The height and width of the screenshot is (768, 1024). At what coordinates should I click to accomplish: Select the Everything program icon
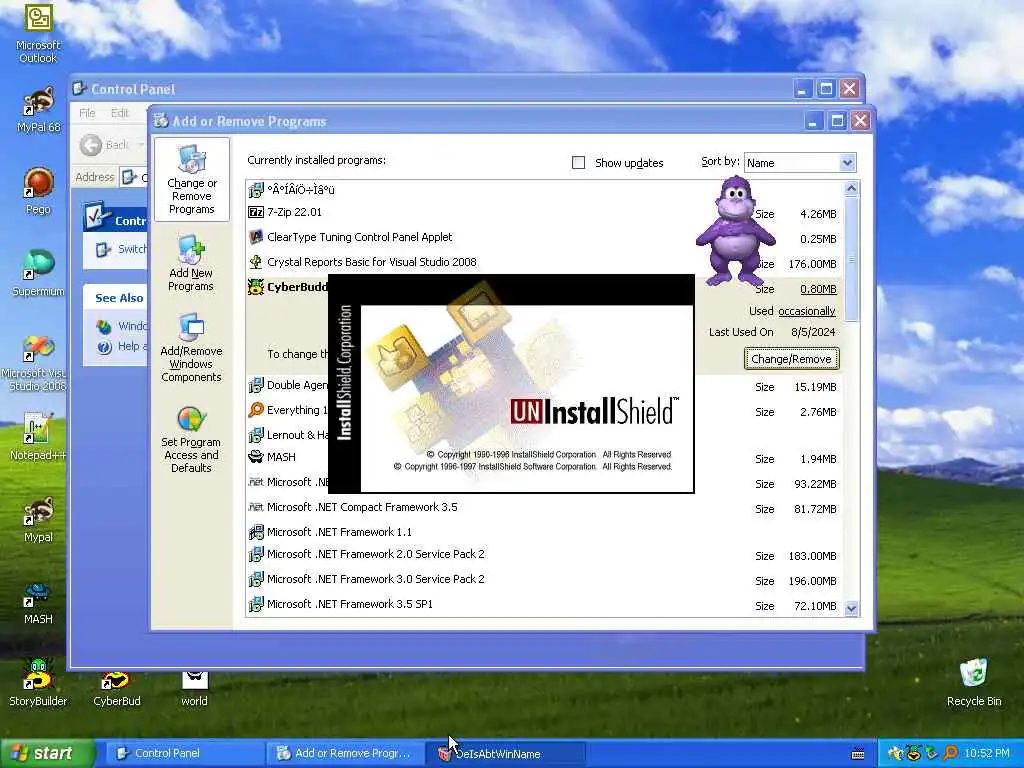[256, 410]
